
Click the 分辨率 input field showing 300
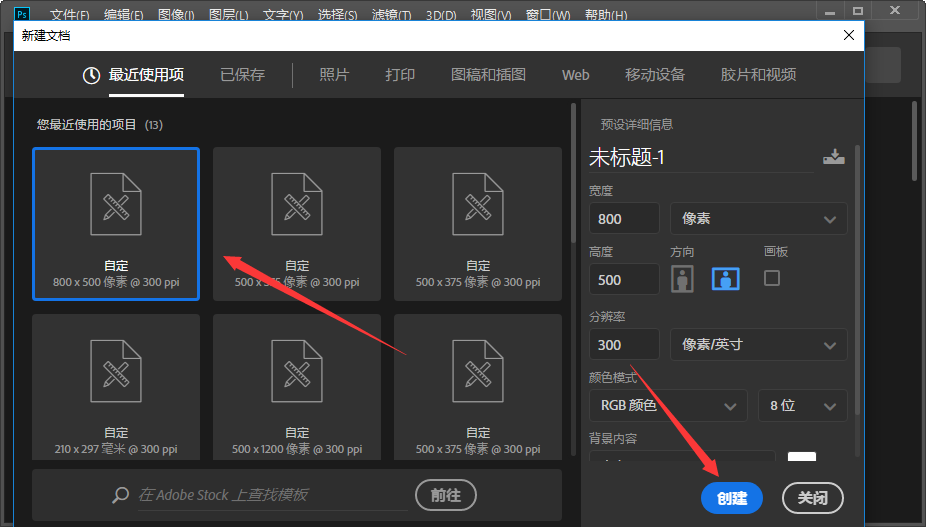[x=624, y=344]
